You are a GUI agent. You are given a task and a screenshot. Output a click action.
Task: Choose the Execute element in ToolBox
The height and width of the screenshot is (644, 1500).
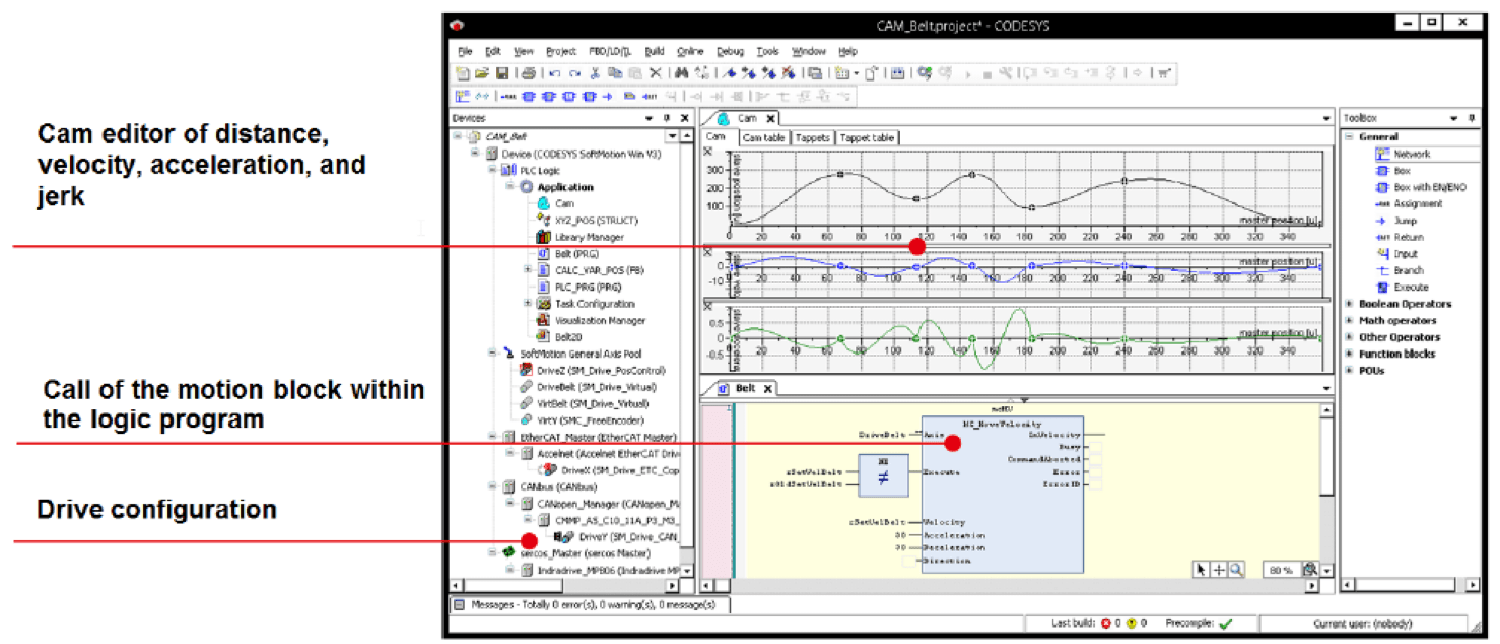[x=1410, y=287]
